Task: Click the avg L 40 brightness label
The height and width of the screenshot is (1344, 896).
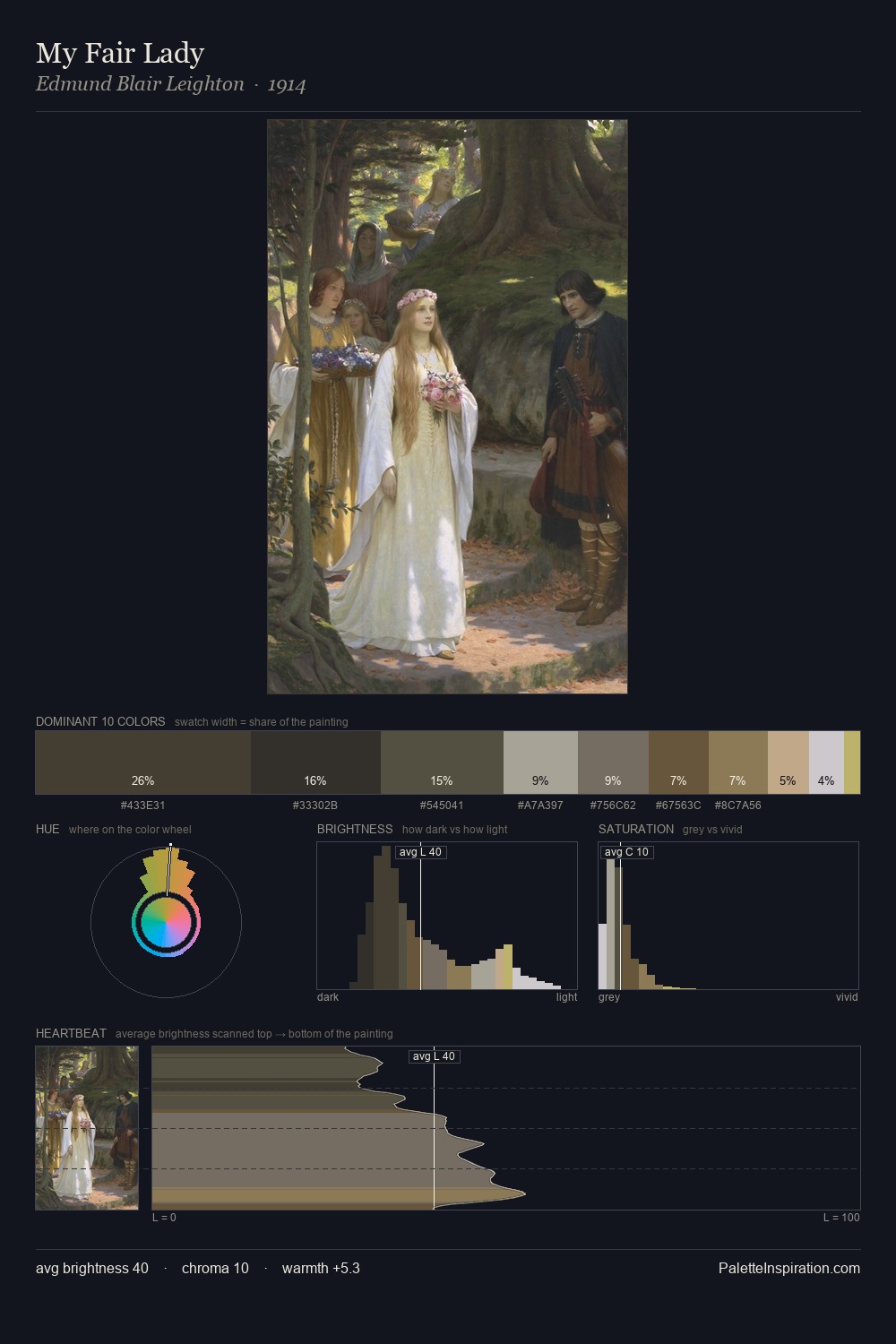Action: 420,852
